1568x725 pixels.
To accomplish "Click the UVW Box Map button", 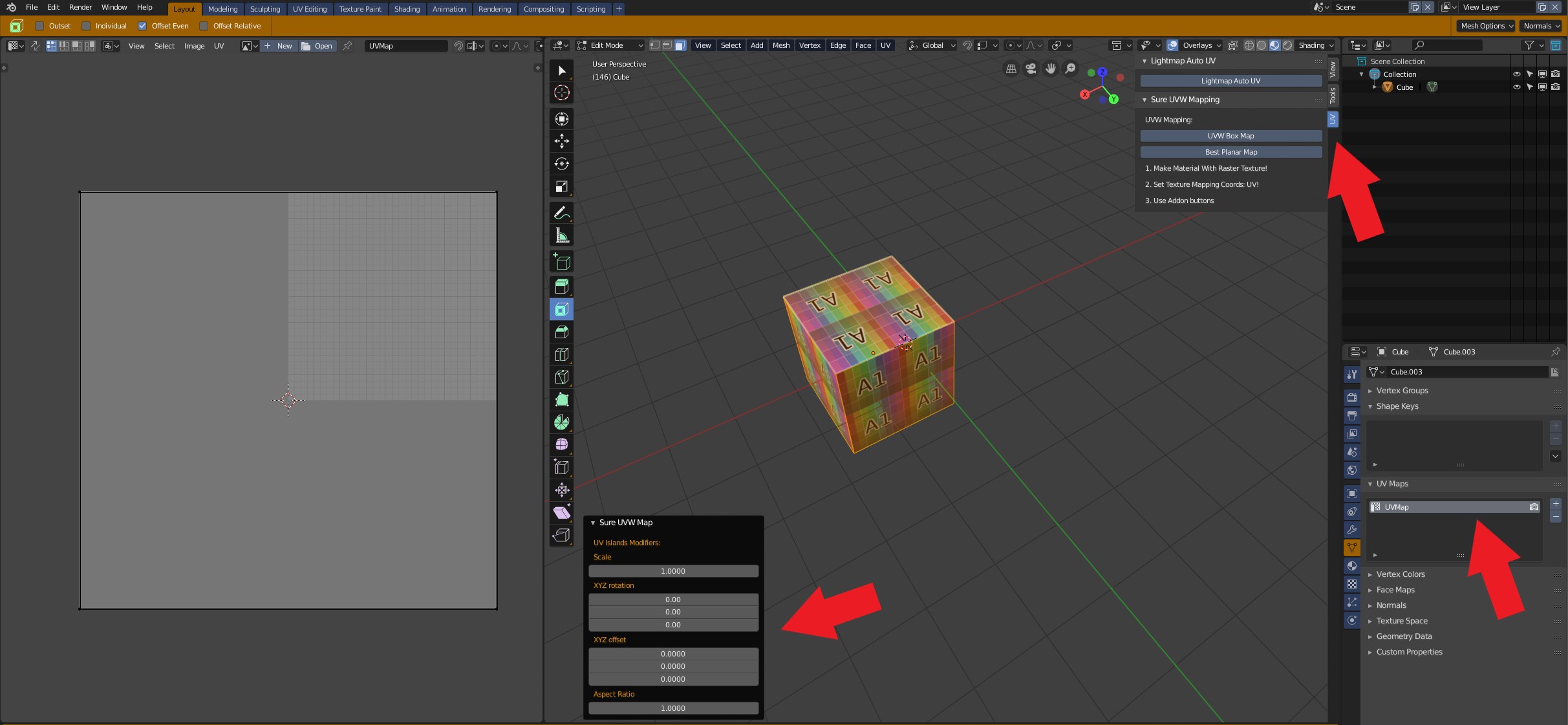I will click(x=1230, y=136).
